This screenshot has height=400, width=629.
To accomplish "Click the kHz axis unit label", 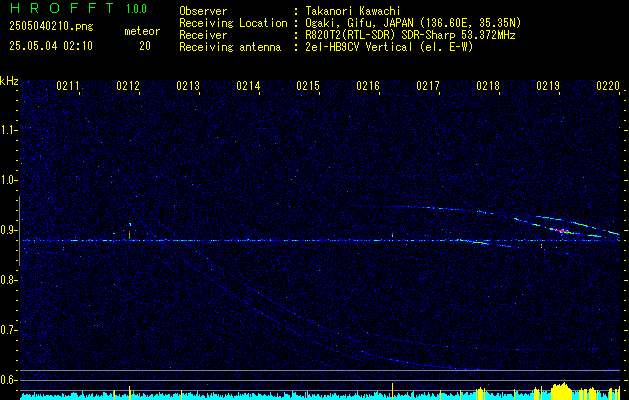I will click(9, 81).
